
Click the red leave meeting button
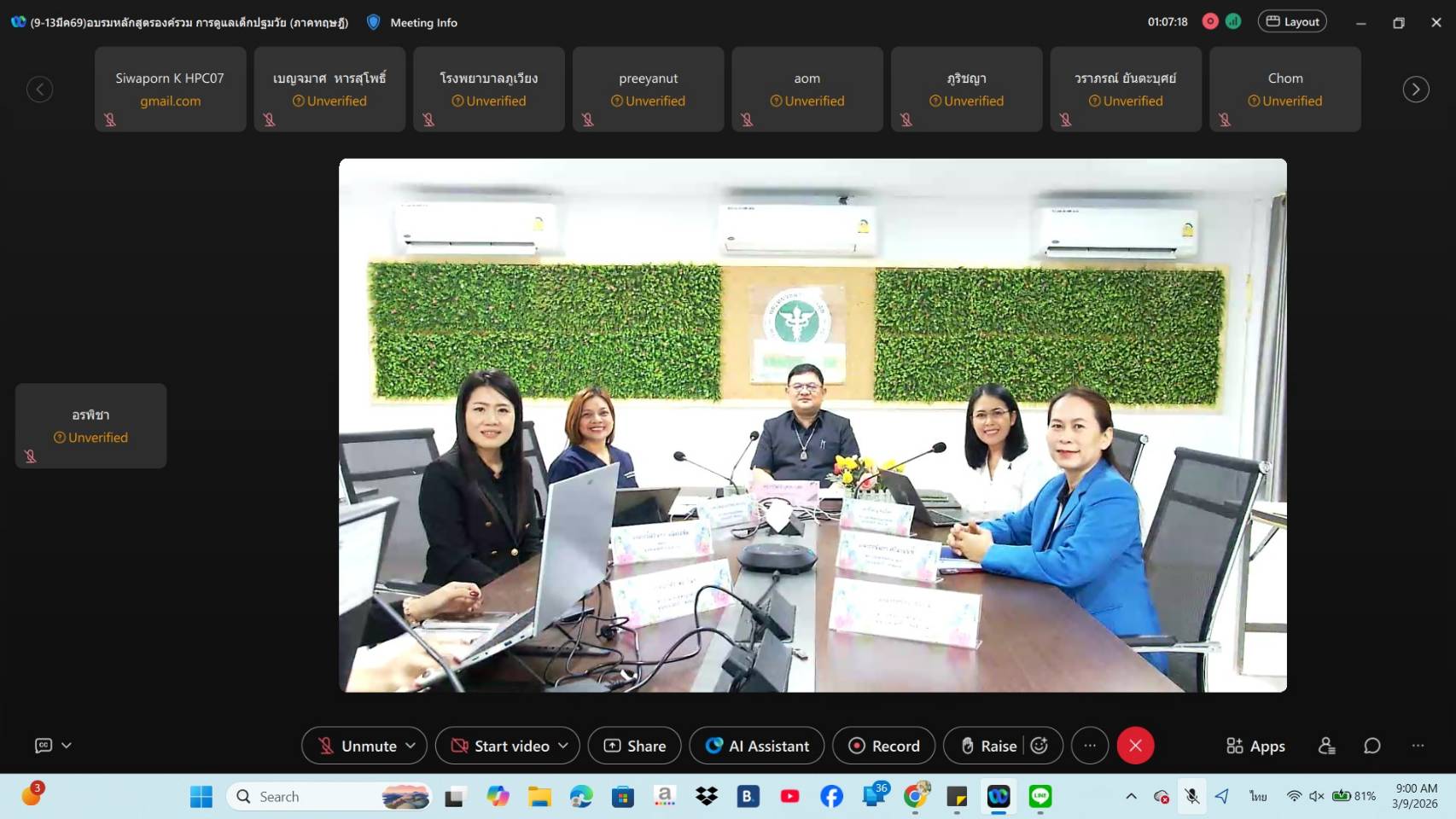(x=1135, y=746)
